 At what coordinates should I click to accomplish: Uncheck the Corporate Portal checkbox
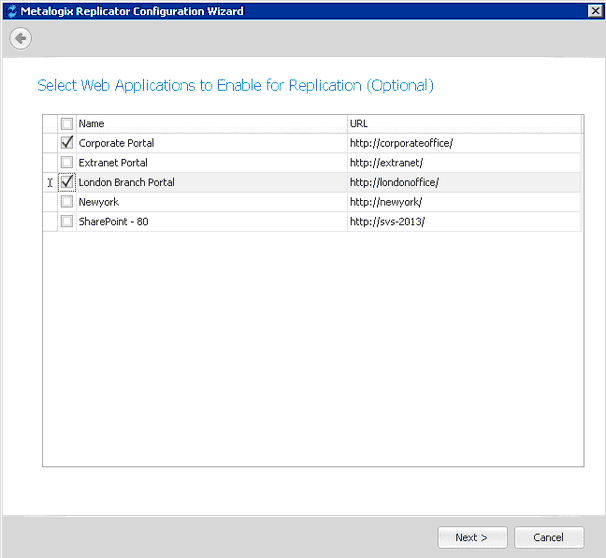(x=66, y=143)
